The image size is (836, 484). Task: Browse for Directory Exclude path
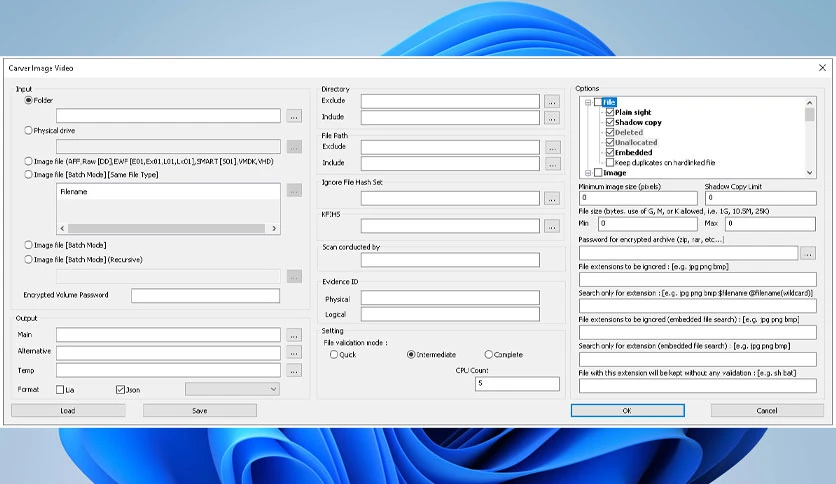click(552, 101)
